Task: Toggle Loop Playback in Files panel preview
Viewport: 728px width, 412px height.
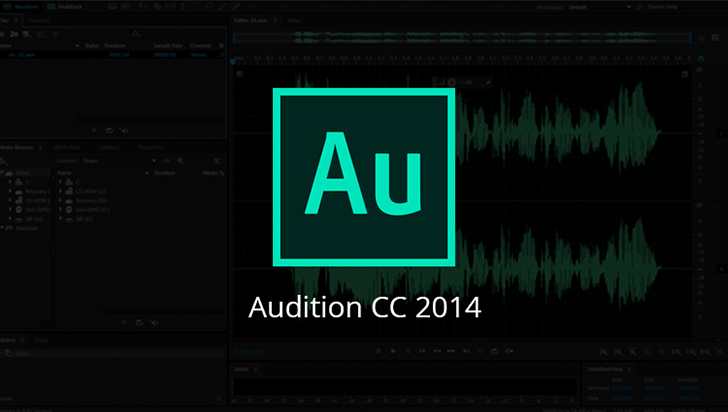Action: (x=109, y=130)
